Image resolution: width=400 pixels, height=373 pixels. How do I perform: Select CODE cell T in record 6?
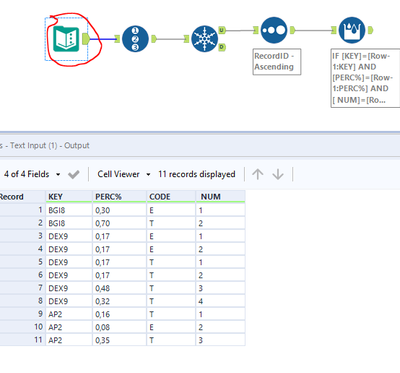coord(171,275)
